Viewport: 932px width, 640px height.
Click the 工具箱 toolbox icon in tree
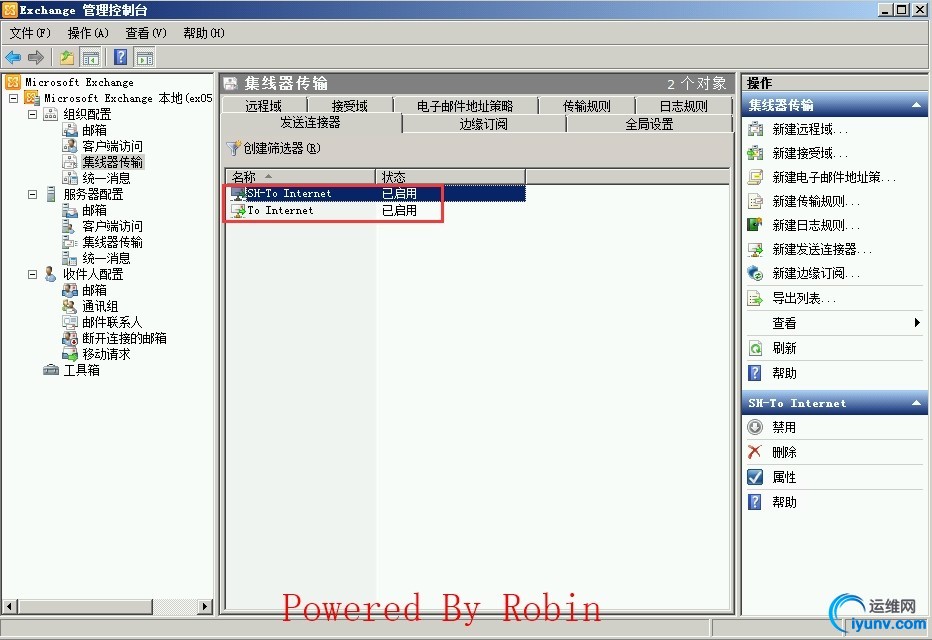pos(51,370)
